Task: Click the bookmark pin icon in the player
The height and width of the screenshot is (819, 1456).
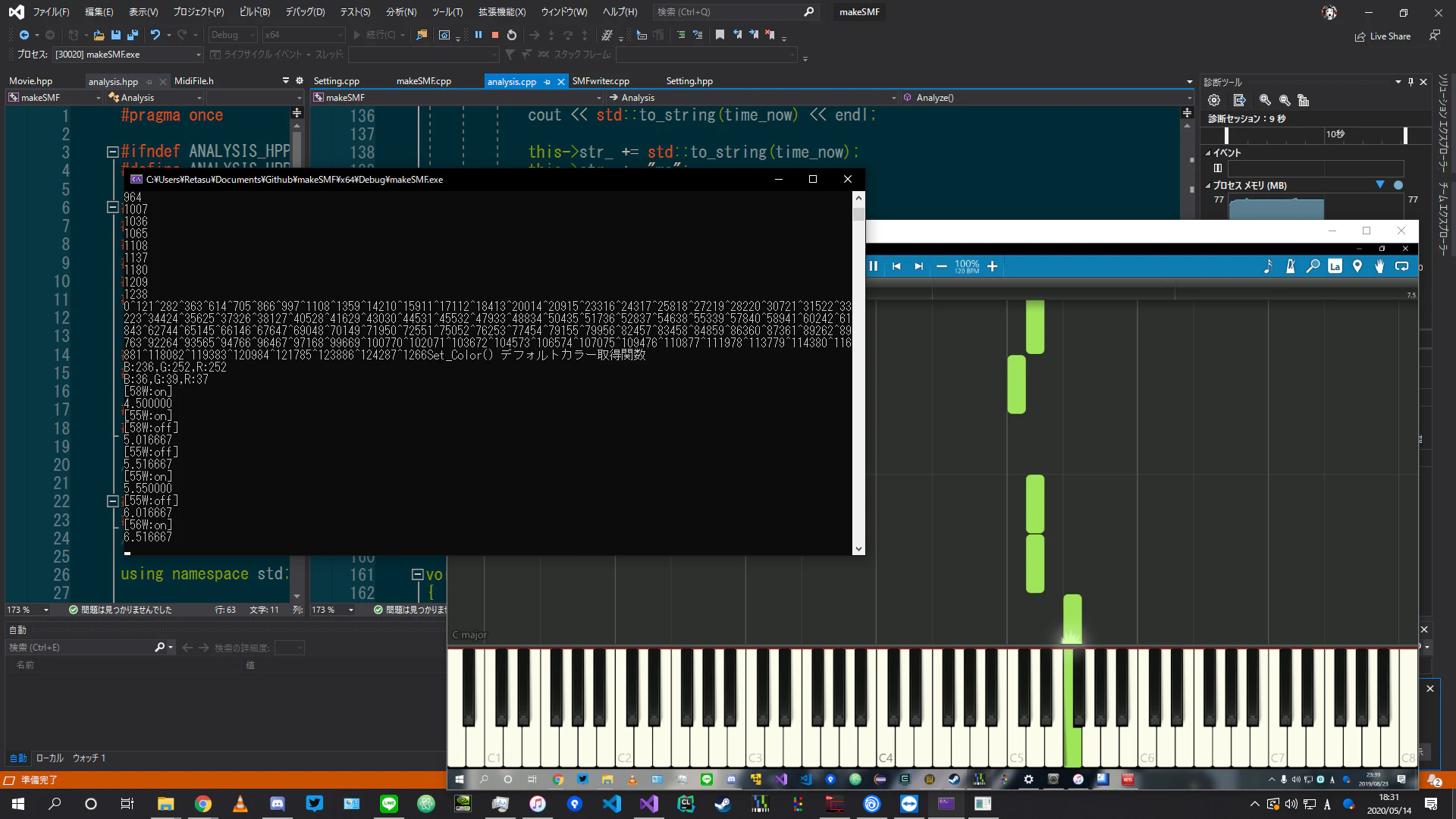Action: 1357,266
